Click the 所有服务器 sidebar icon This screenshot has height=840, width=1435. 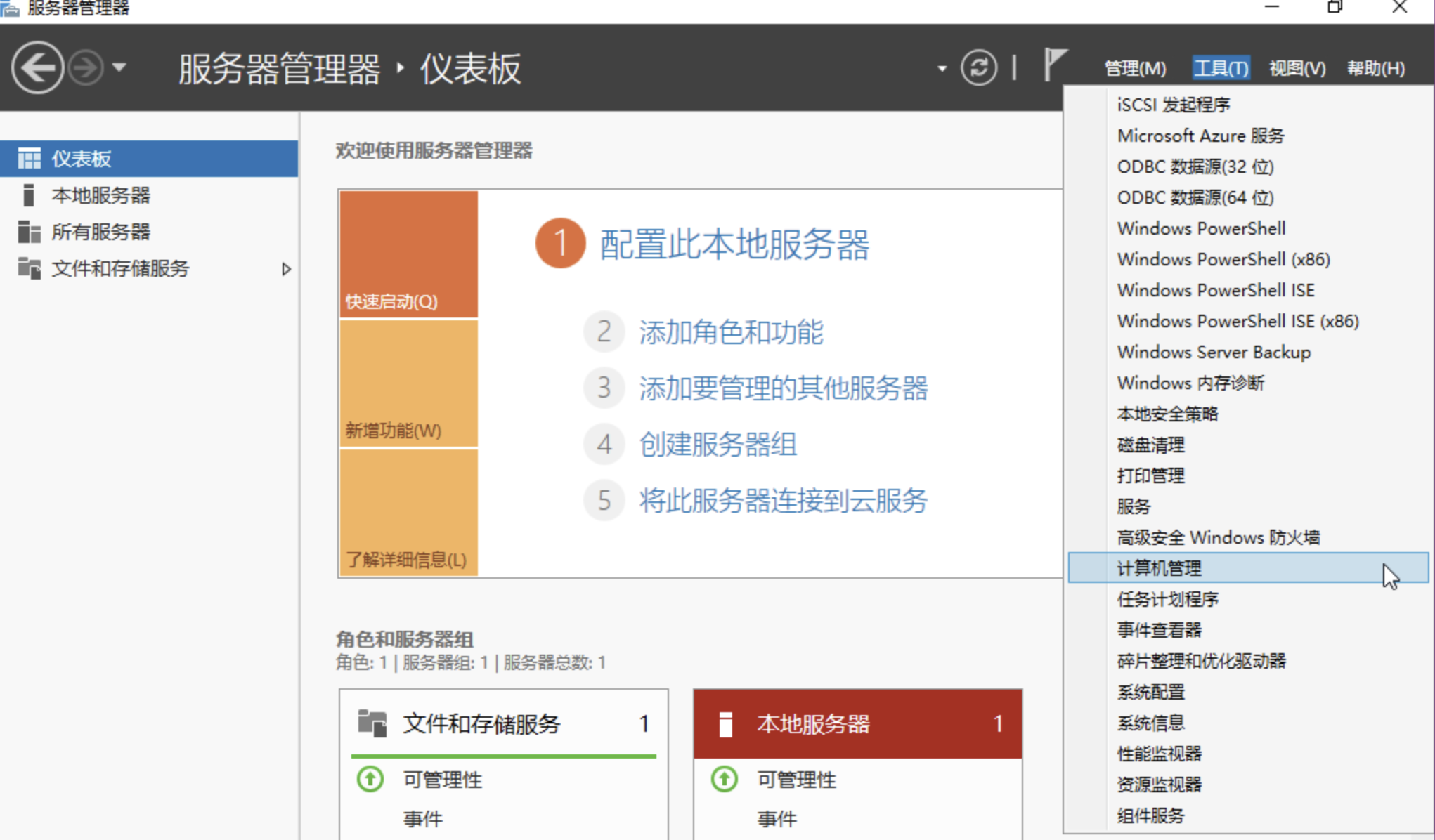pyautogui.click(x=29, y=232)
